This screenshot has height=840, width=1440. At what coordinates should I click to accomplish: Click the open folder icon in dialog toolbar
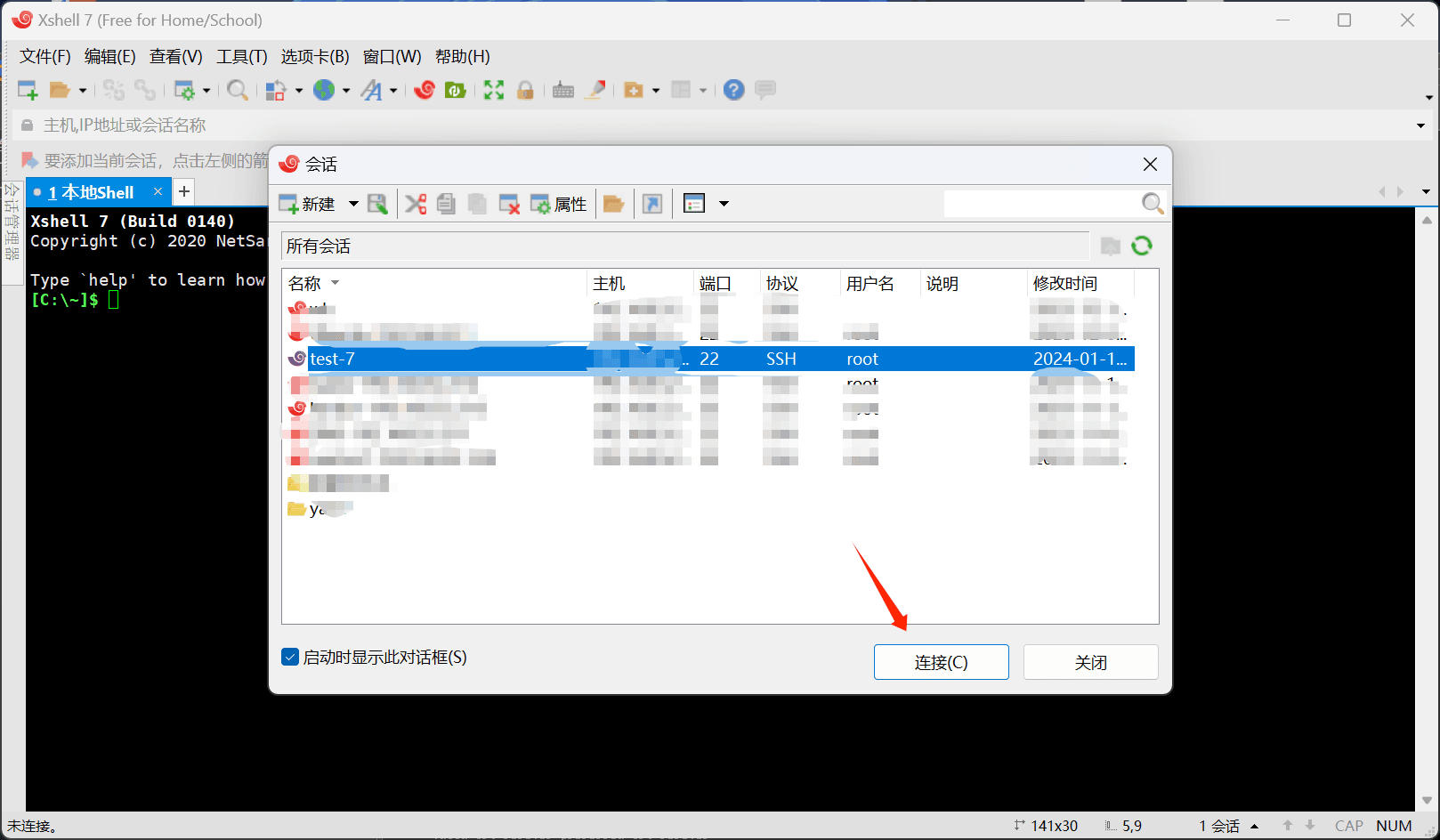click(613, 205)
